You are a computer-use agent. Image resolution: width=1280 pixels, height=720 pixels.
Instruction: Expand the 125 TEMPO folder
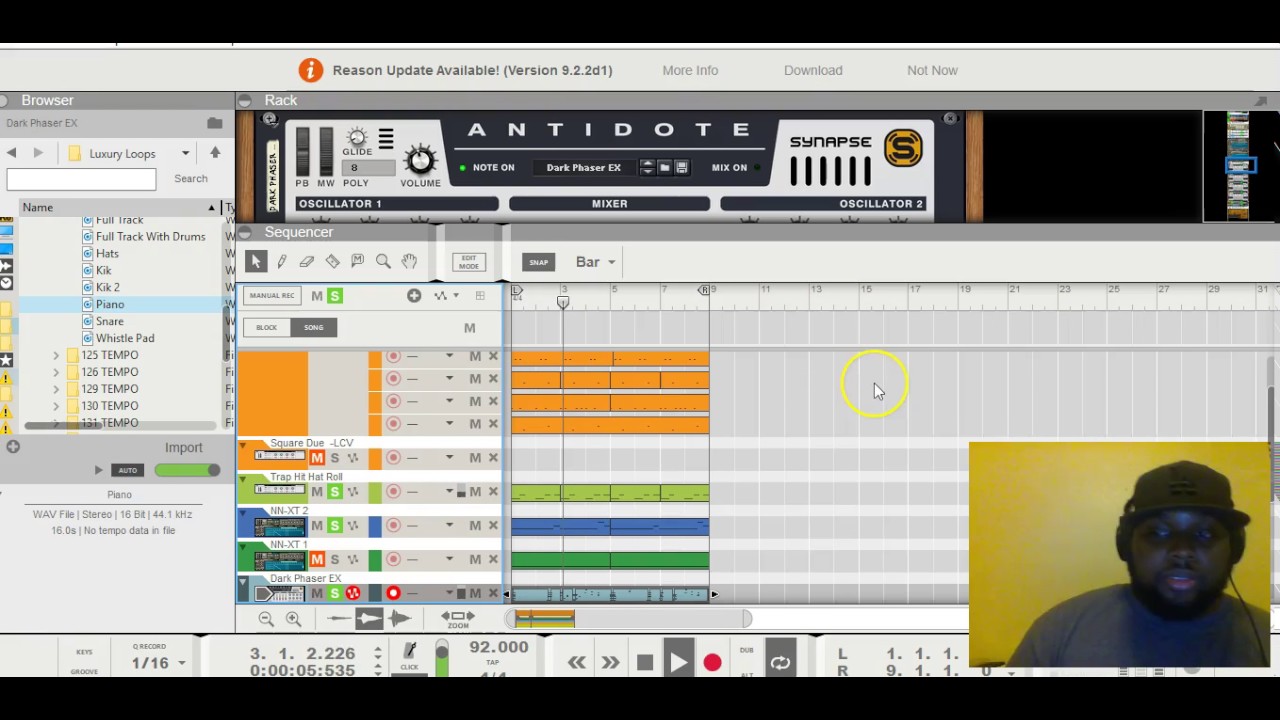click(x=56, y=355)
